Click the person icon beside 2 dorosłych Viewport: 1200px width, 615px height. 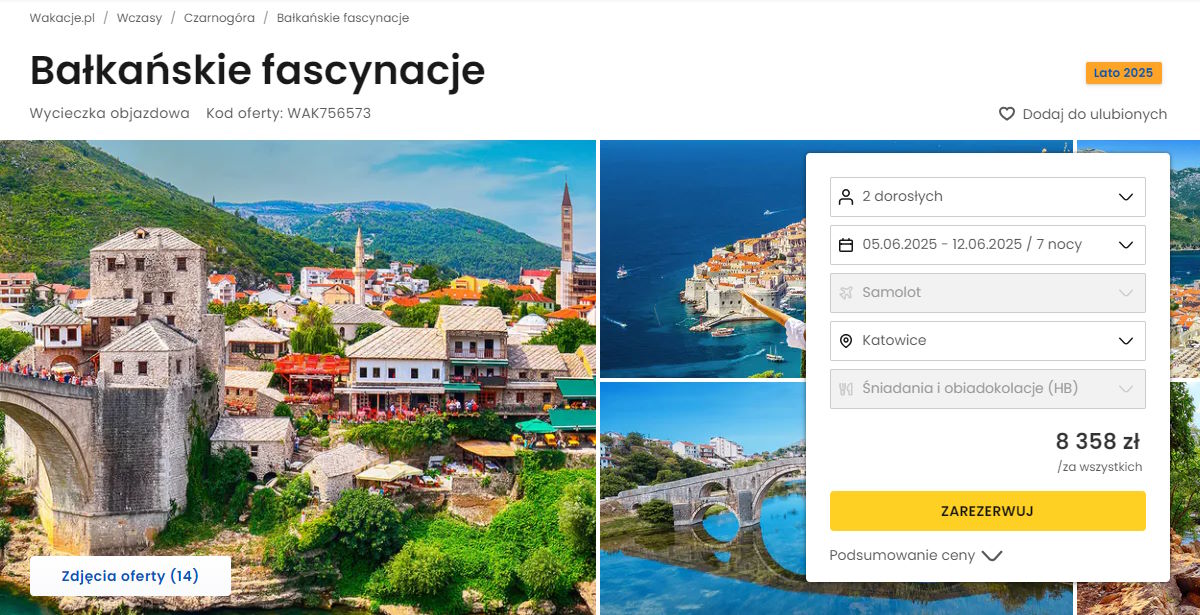click(846, 197)
